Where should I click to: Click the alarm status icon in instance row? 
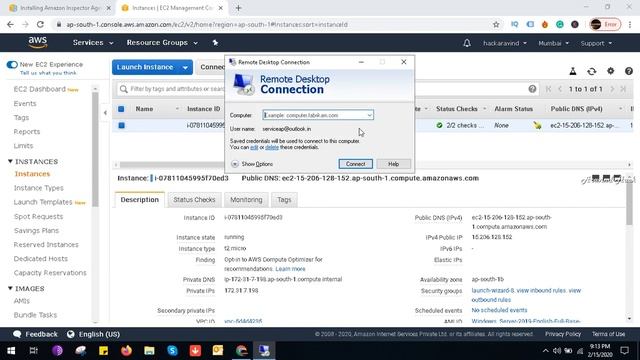(x=537, y=126)
